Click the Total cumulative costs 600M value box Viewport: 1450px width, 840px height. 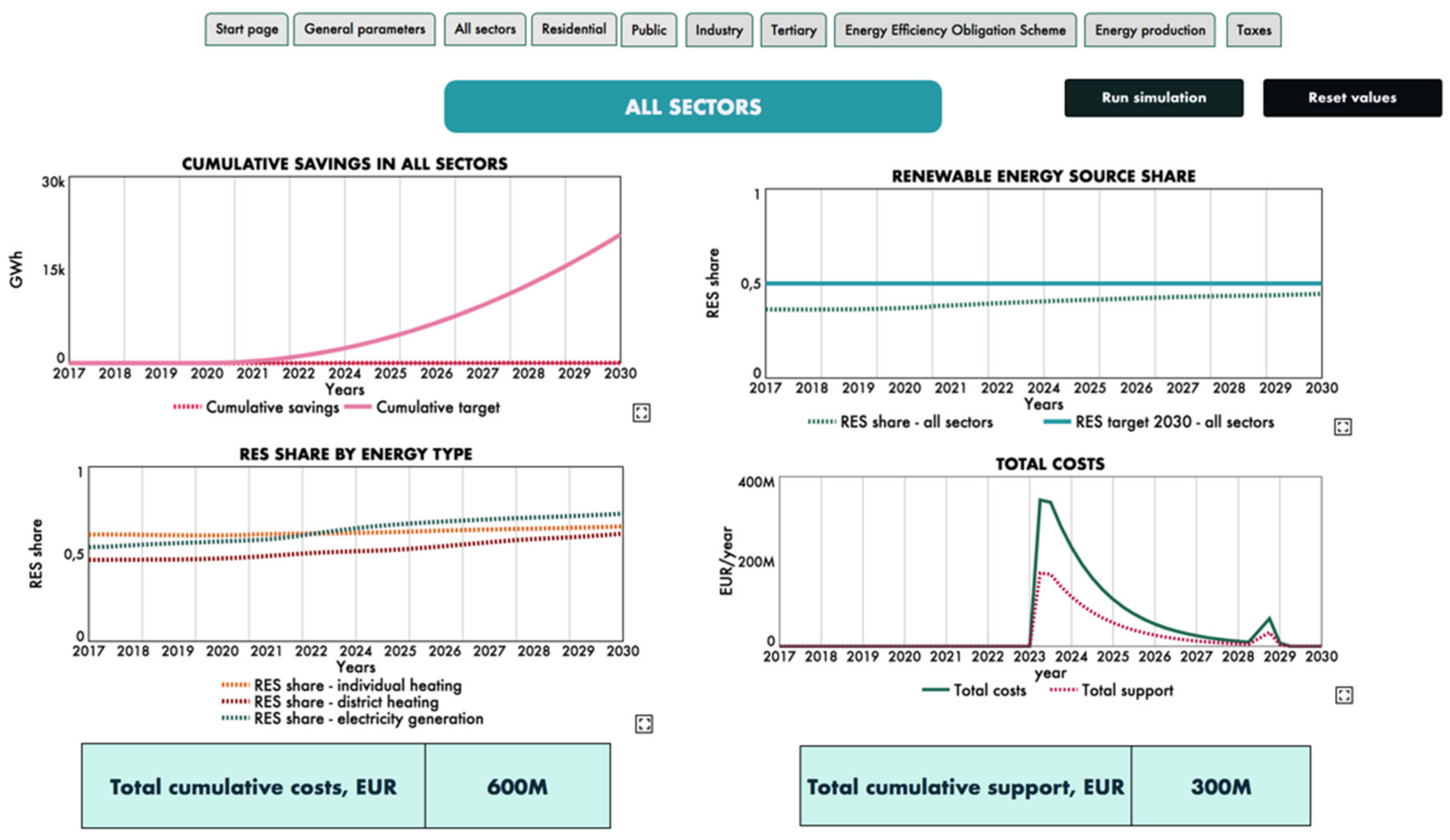517,786
